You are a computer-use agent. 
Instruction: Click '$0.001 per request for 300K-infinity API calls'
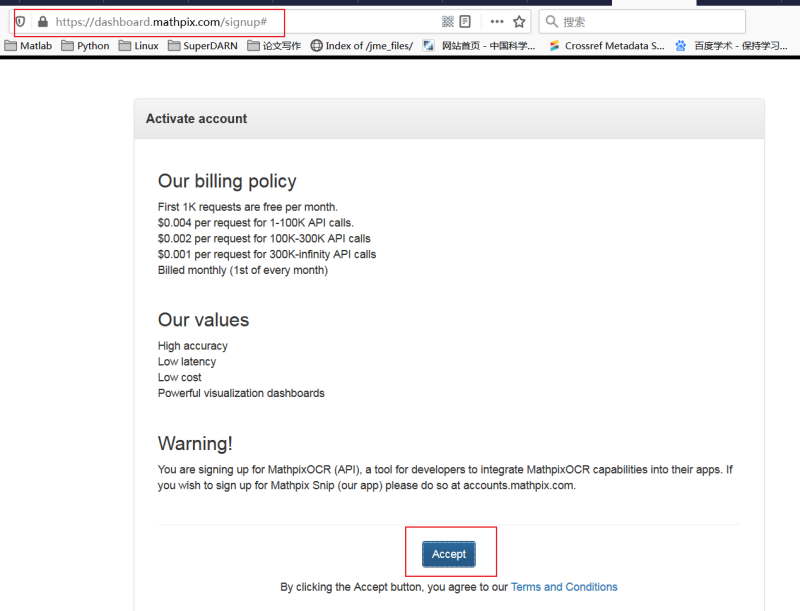point(267,254)
